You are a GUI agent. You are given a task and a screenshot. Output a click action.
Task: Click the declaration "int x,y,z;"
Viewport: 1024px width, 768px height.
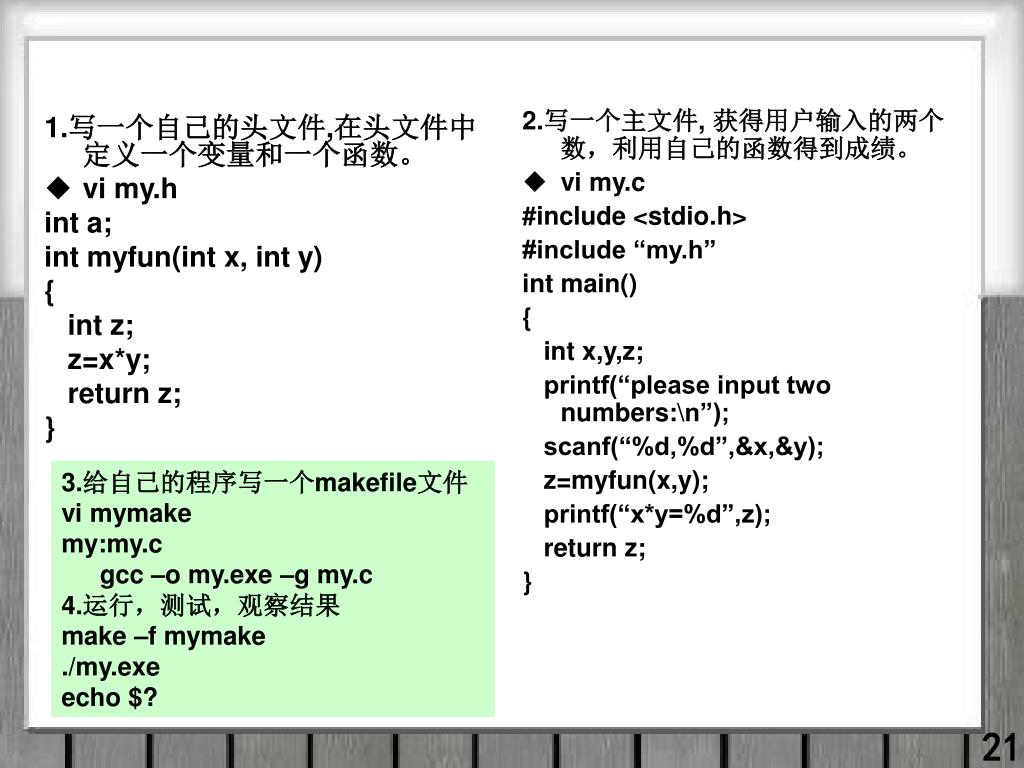pos(594,352)
